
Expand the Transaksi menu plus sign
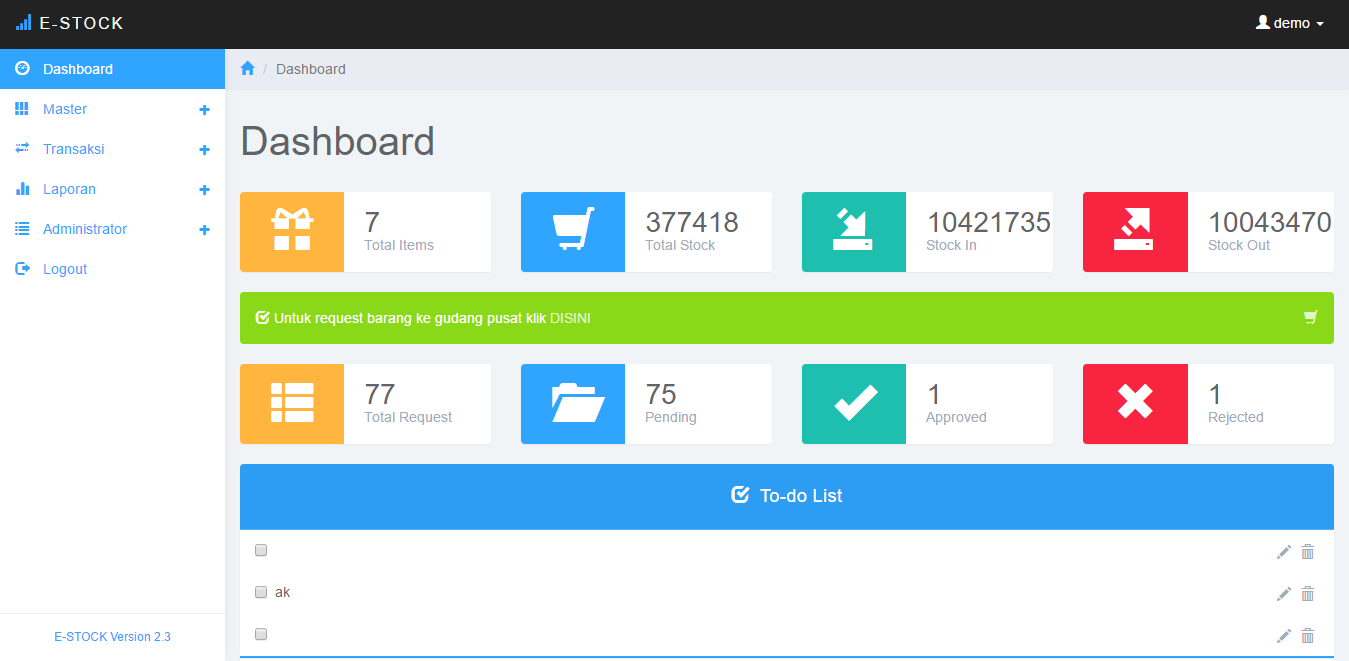pyautogui.click(x=204, y=150)
